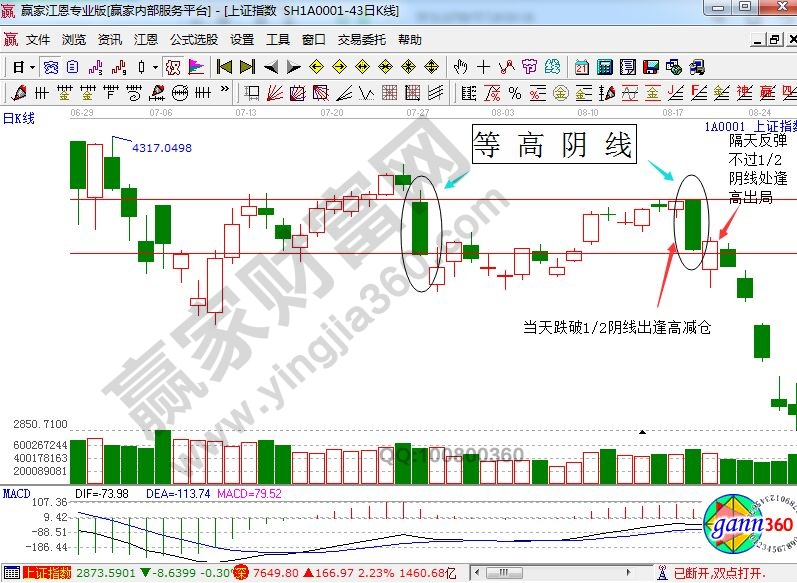Open the calculator icon in the toolbar
This screenshot has width=797, height=583.
605,67
